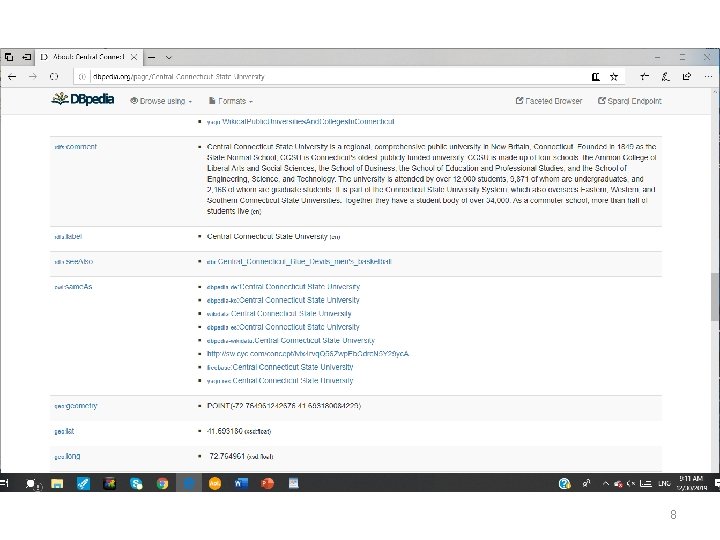Open the dbpedia-wikidata Central Connecticut State University link
Screen dimensions: 720x540
pyautogui.click(x=291, y=340)
